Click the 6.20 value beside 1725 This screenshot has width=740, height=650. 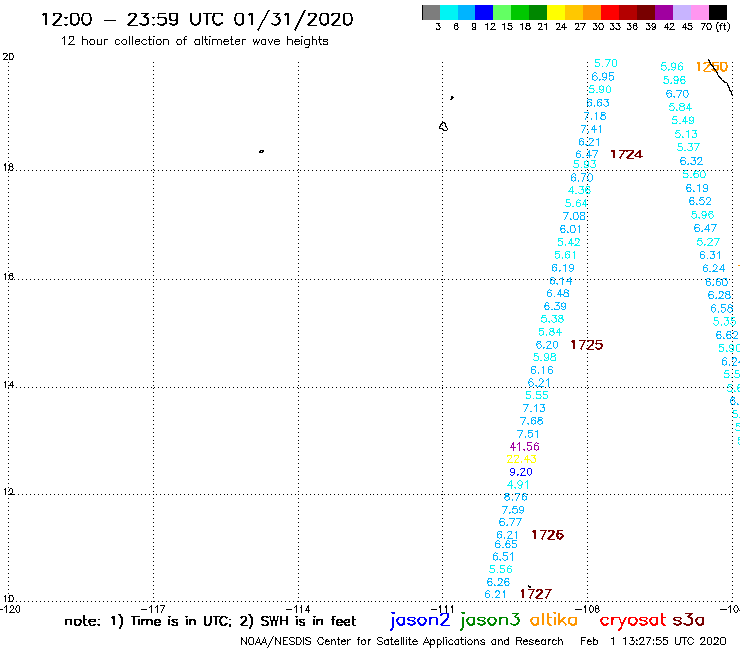click(x=547, y=345)
